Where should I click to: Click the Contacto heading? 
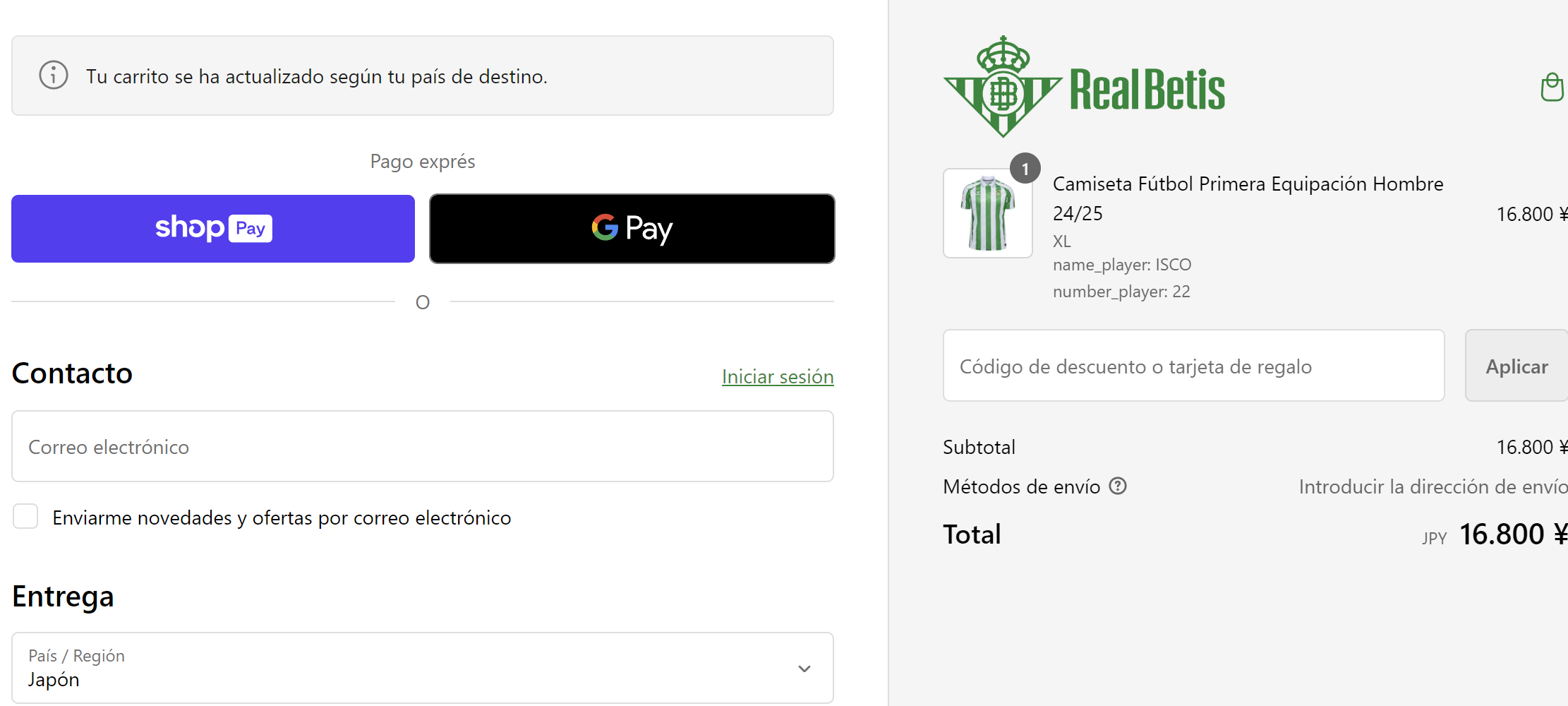pos(72,373)
